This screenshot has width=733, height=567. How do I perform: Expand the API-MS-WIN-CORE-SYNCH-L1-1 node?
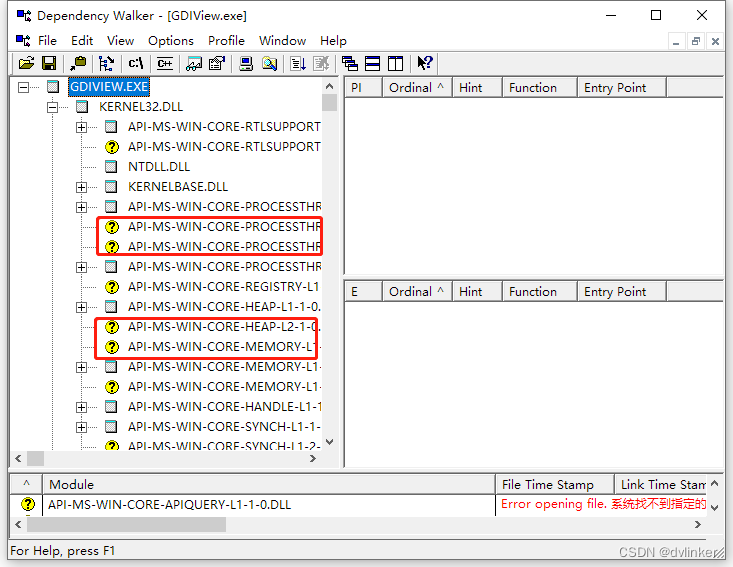[x=82, y=427]
